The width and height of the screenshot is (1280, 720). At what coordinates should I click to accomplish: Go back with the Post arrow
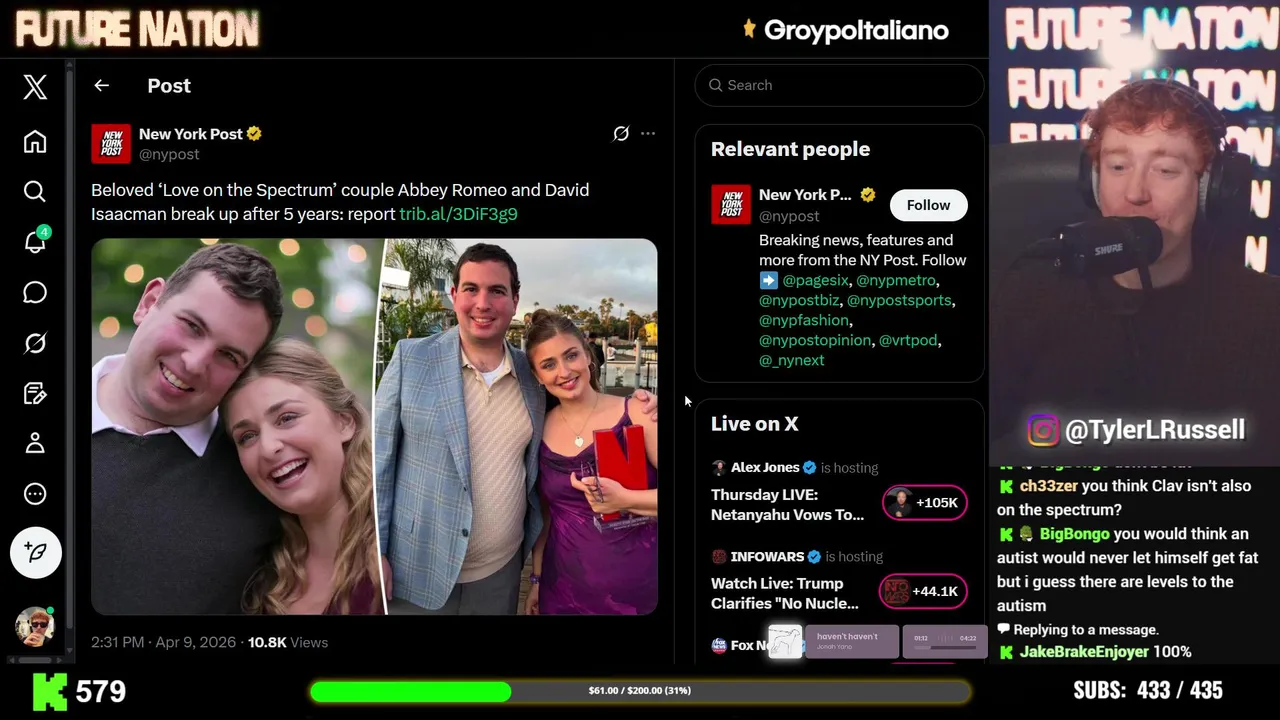[x=101, y=86]
